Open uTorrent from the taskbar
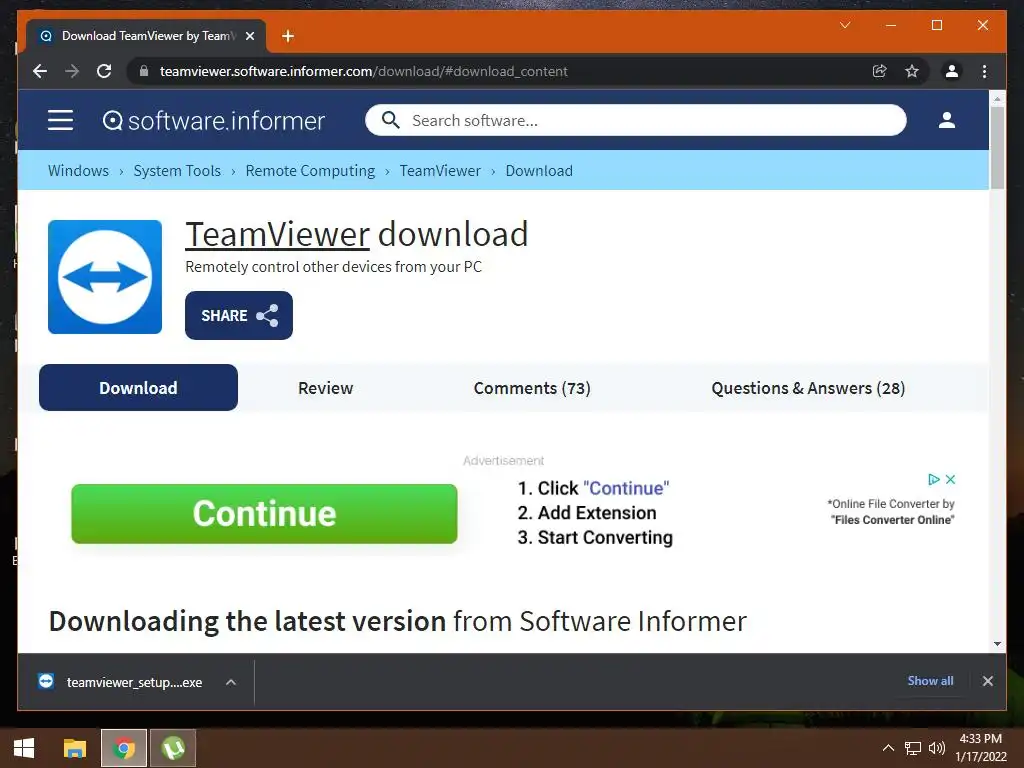The image size is (1024, 768). [173, 748]
